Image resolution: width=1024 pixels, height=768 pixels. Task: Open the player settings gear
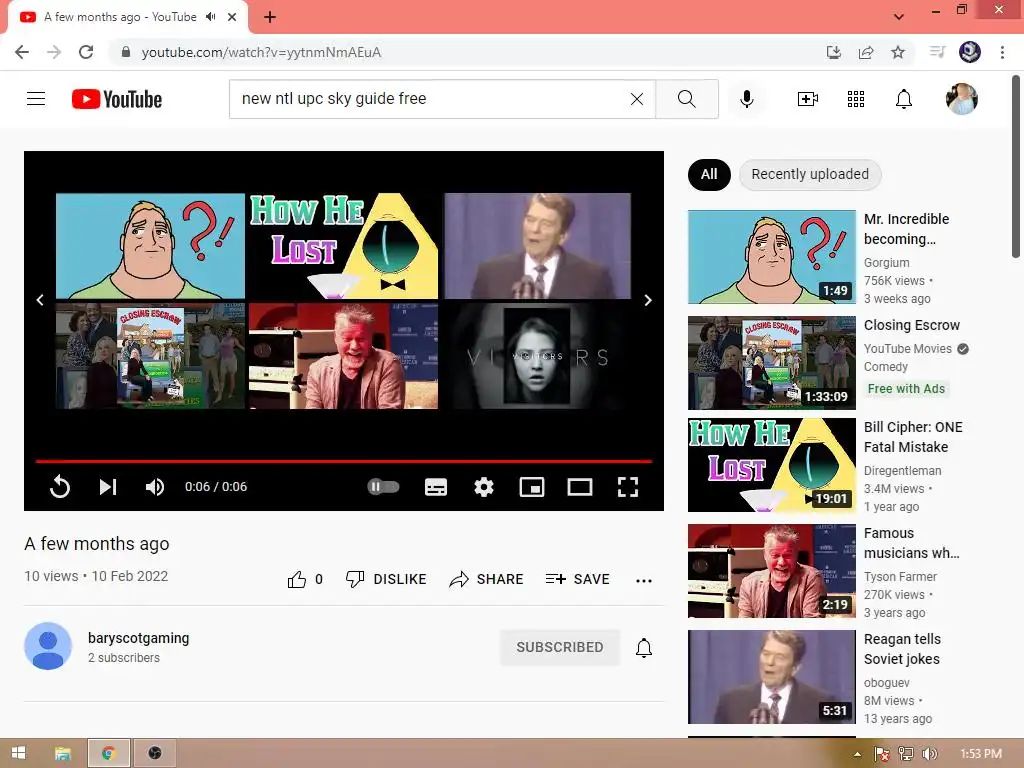(484, 487)
